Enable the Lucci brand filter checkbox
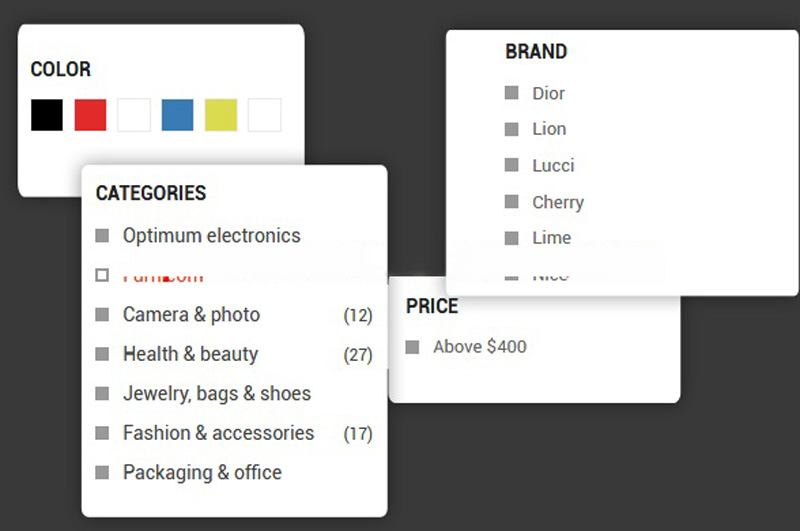800x531 pixels. pos(512,165)
